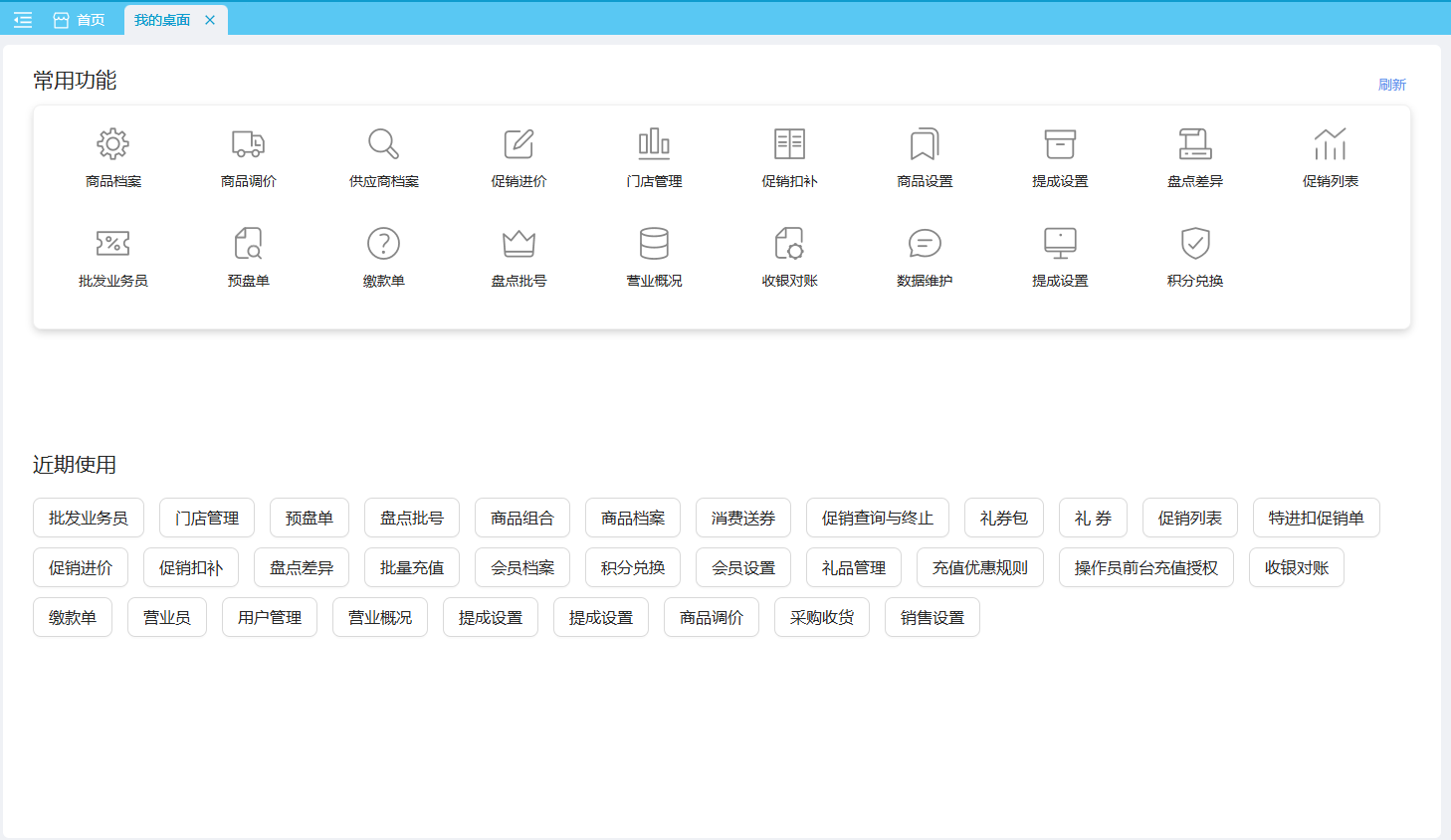Open 促销查询与终止 from recent items
The width and height of the screenshot is (1451, 840).
coord(877,518)
